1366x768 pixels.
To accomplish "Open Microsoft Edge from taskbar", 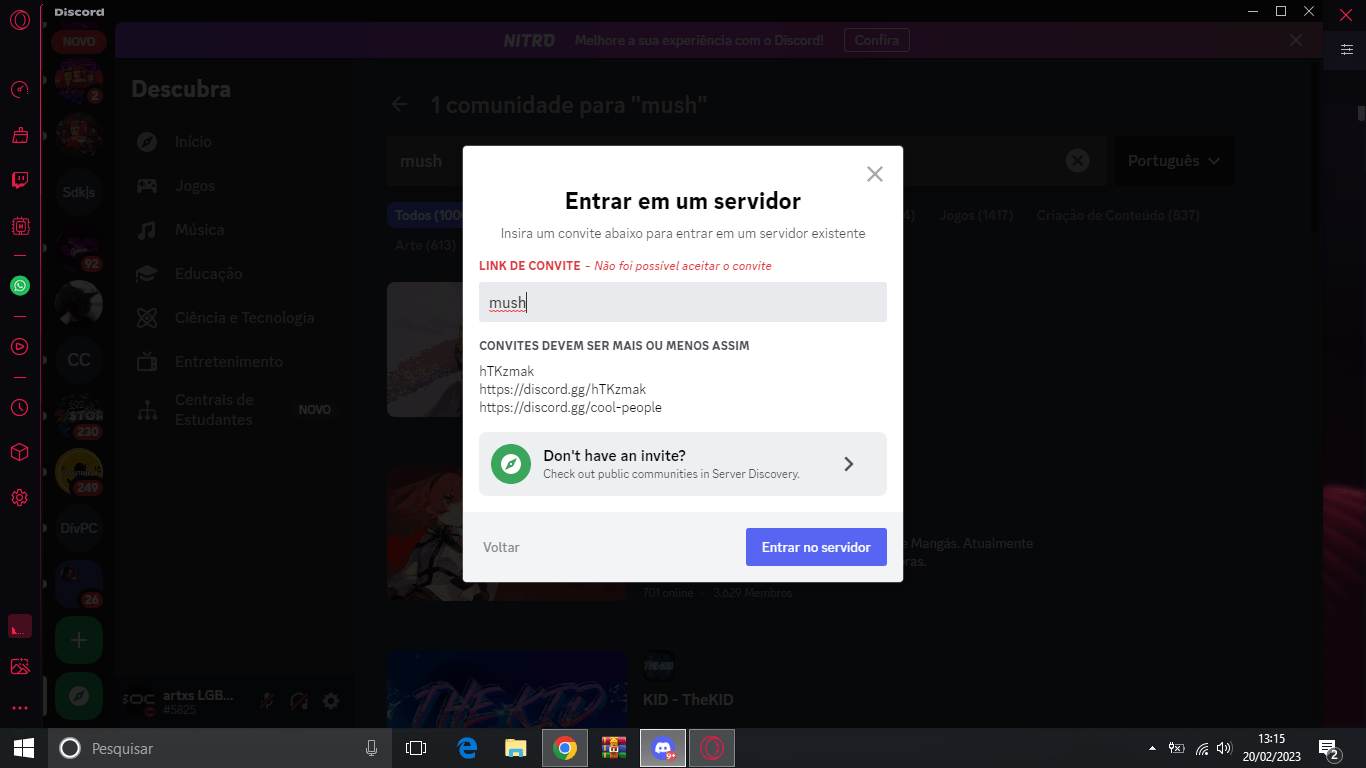I will tap(467, 748).
